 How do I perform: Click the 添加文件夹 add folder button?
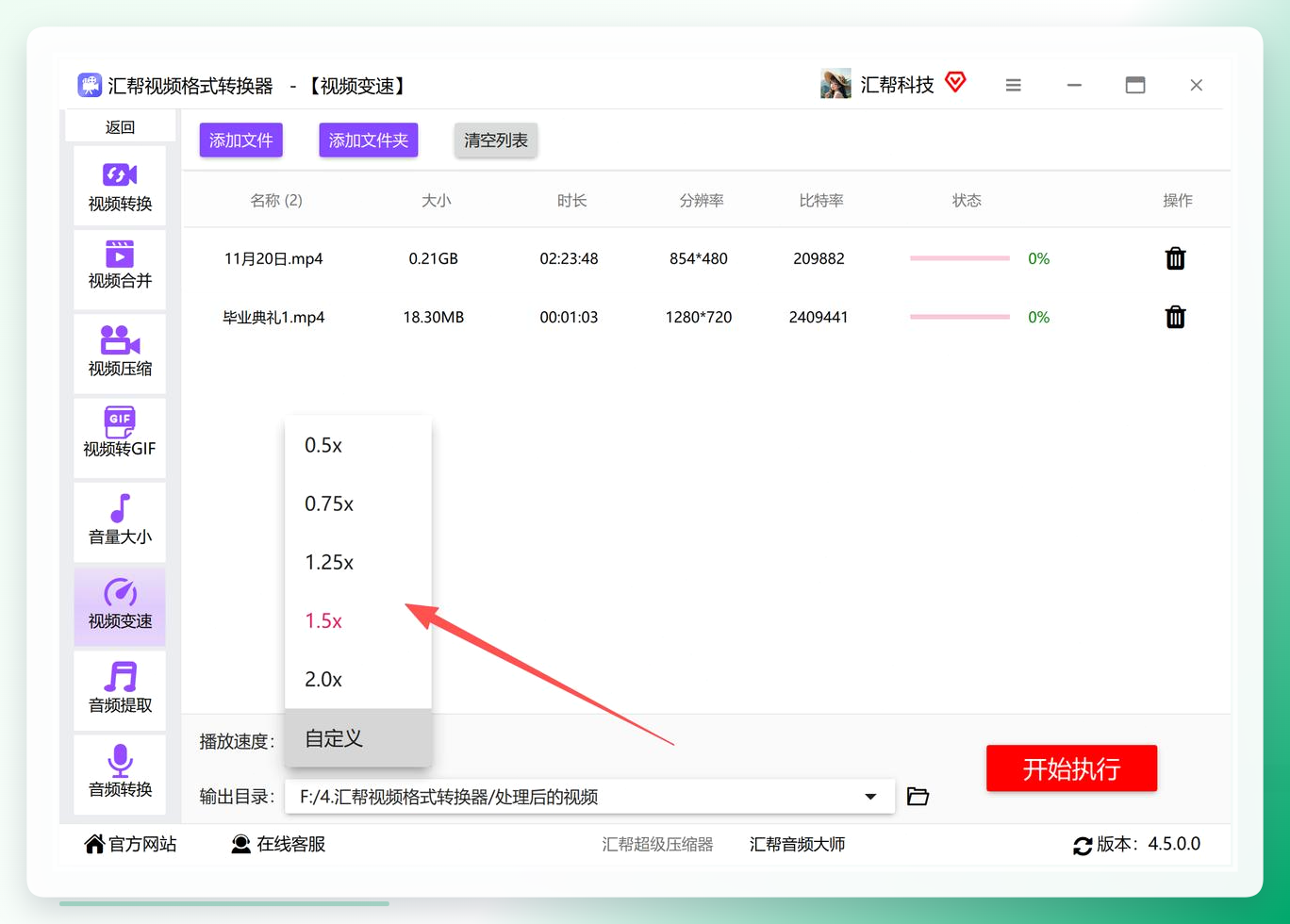coord(369,140)
